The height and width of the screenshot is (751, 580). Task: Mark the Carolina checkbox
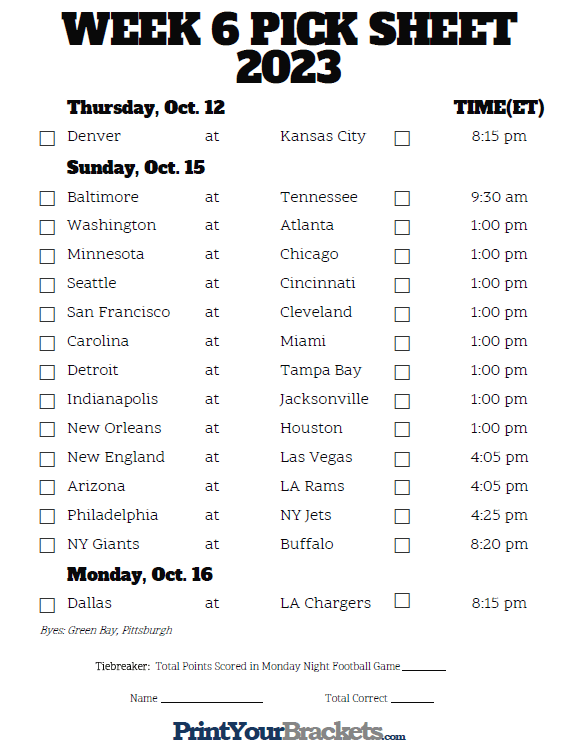tap(47, 343)
